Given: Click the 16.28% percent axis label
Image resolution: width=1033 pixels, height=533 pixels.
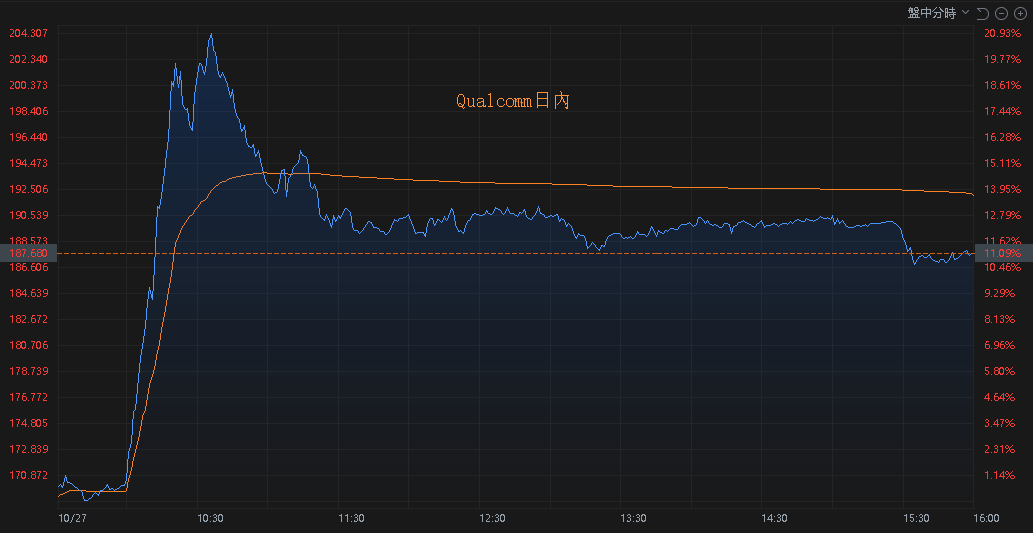Looking at the screenshot, I should [x=1002, y=137].
